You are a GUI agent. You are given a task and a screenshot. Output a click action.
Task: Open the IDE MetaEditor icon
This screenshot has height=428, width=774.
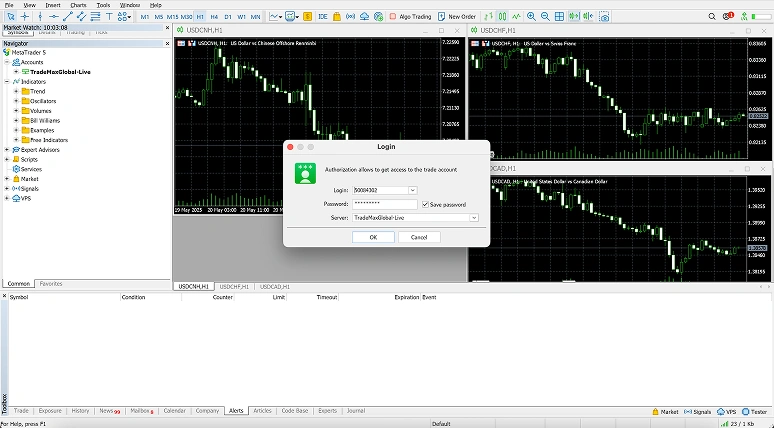pyautogui.click(x=323, y=17)
